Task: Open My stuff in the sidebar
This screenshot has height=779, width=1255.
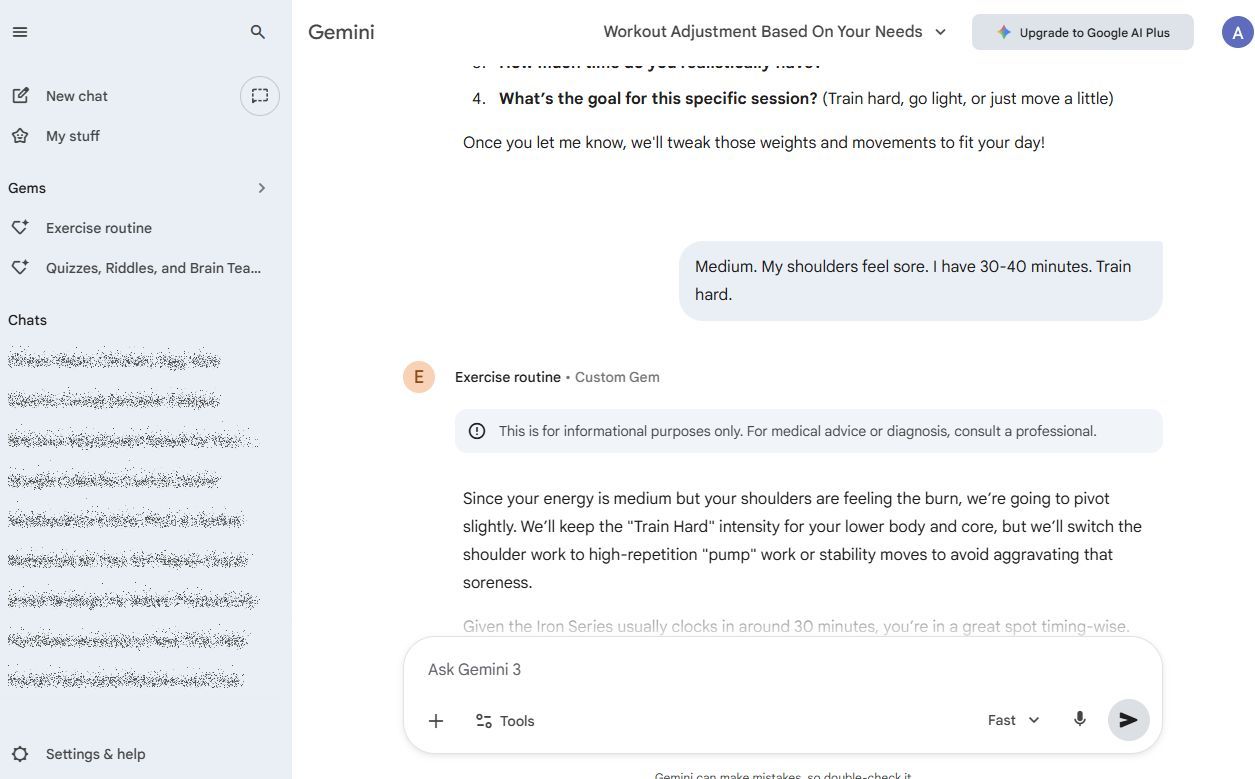Action: pyautogui.click(x=73, y=136)
